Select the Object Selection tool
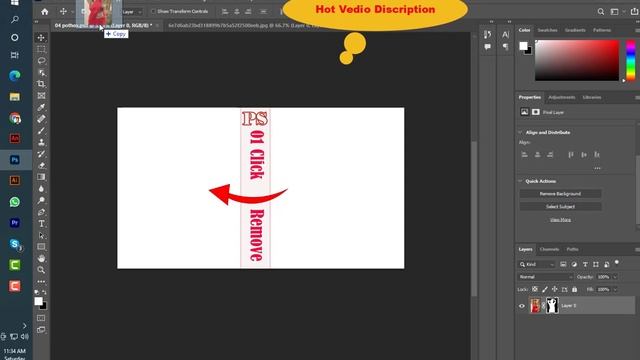 click(x=41, y=73)
